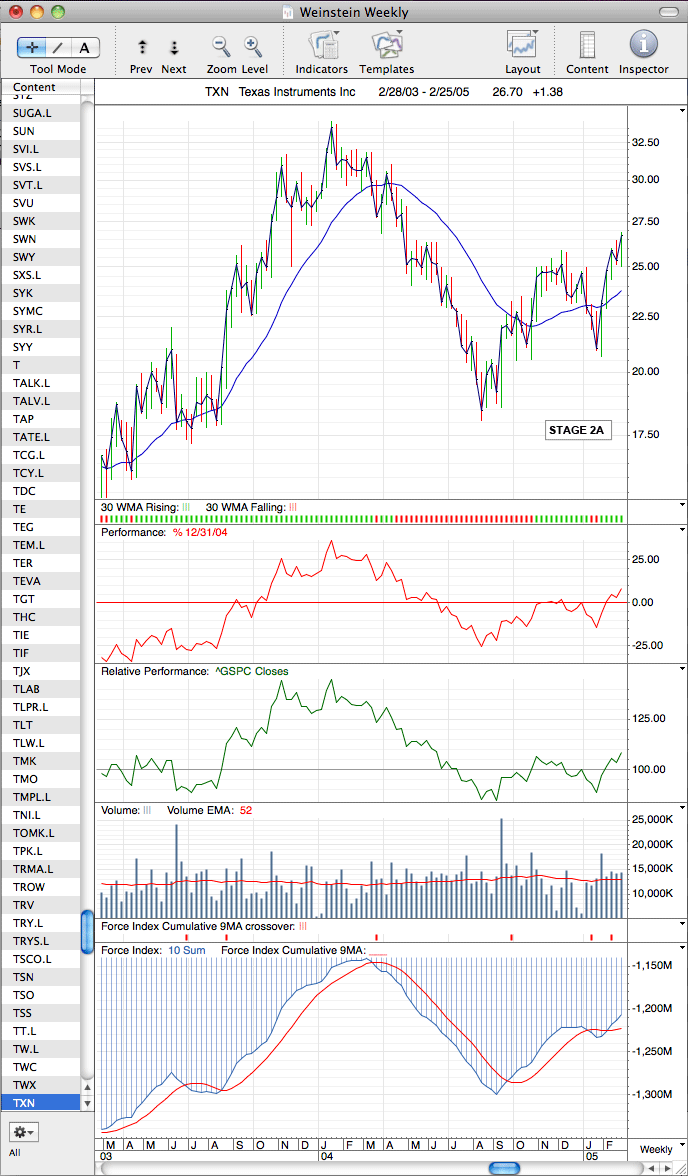Select SWK in the symbol list
The image size is (688, 1176).
(x=41, y=220)
